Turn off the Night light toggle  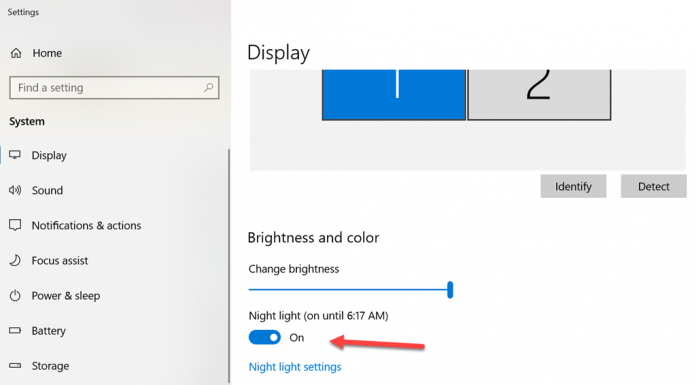tap(265, 337)
